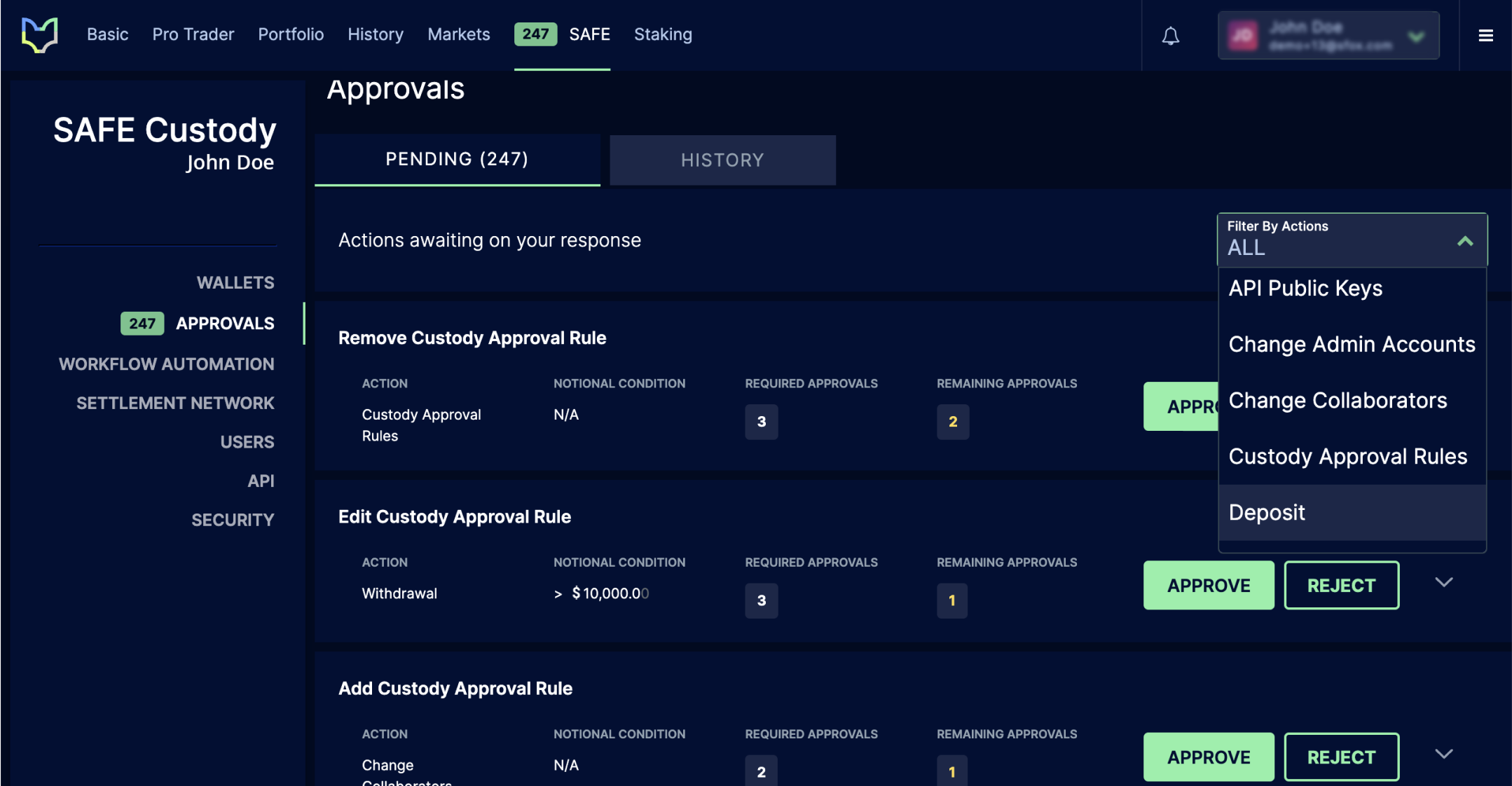1512x786 pixels.
Task: Click the 247 badge beside SAFE
Action: pos(535,34)
